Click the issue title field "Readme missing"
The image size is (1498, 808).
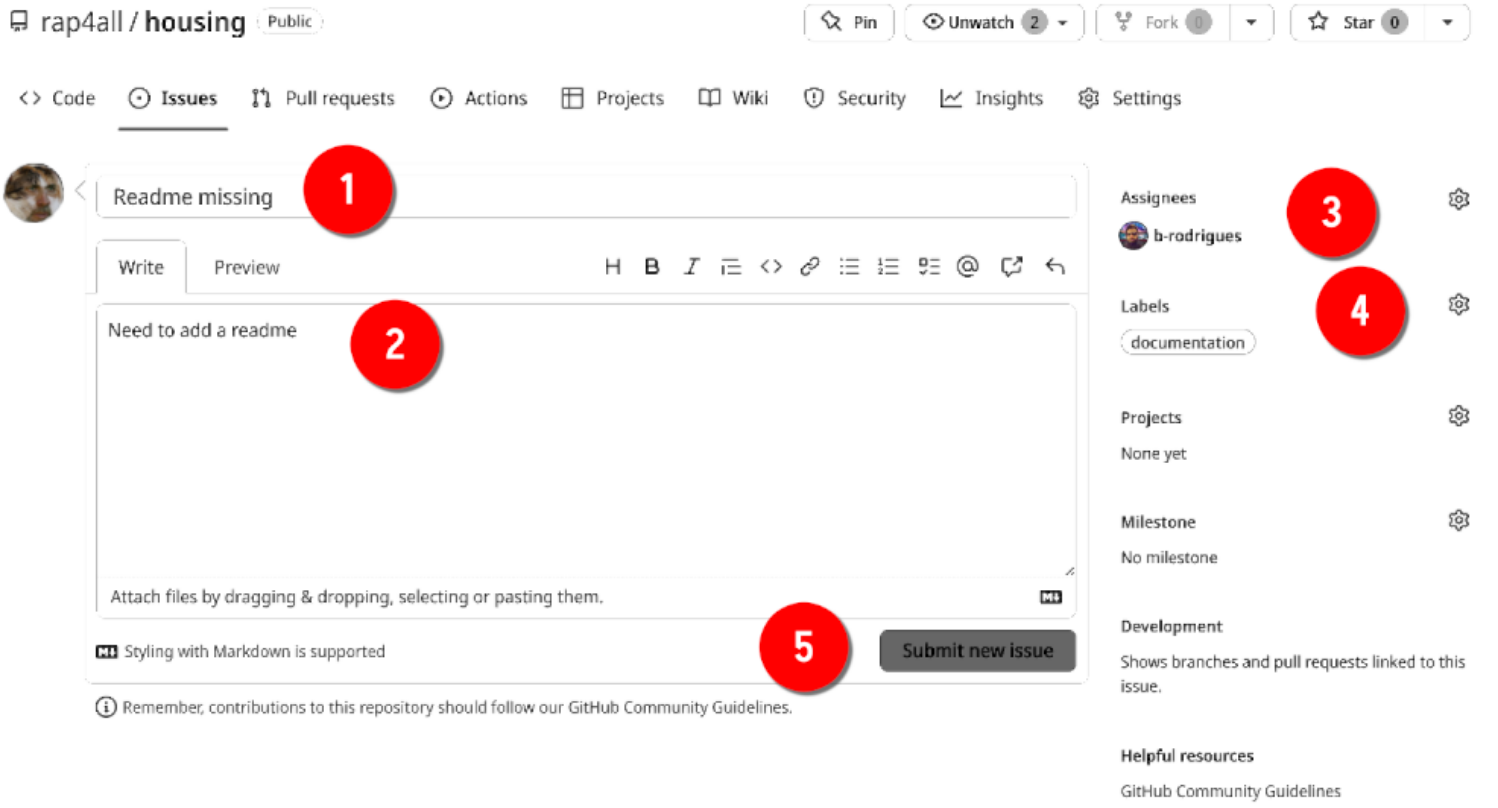585,197
